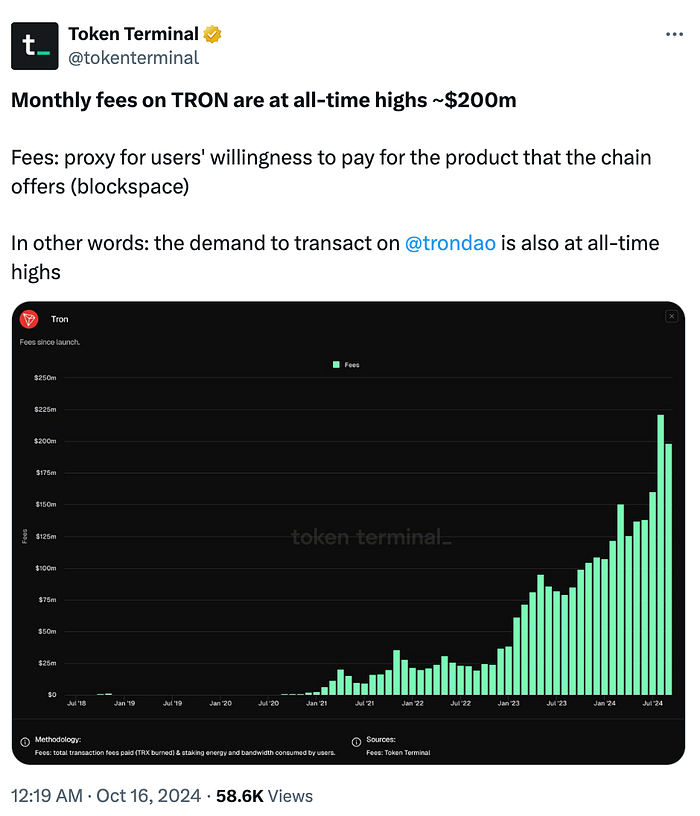The height and width of the screenshot is (816, 700).
Task: Click the gold verified badge next to Token Terminal
Action: coord(210,33)
